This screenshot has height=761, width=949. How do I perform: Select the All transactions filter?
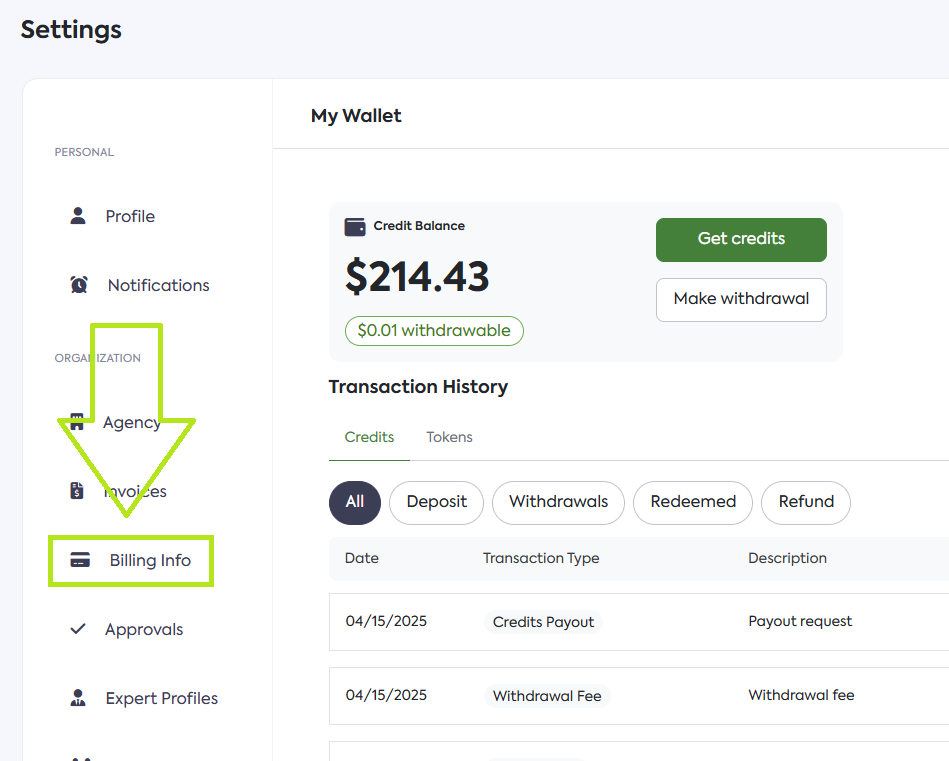click(x=355, y=502)
